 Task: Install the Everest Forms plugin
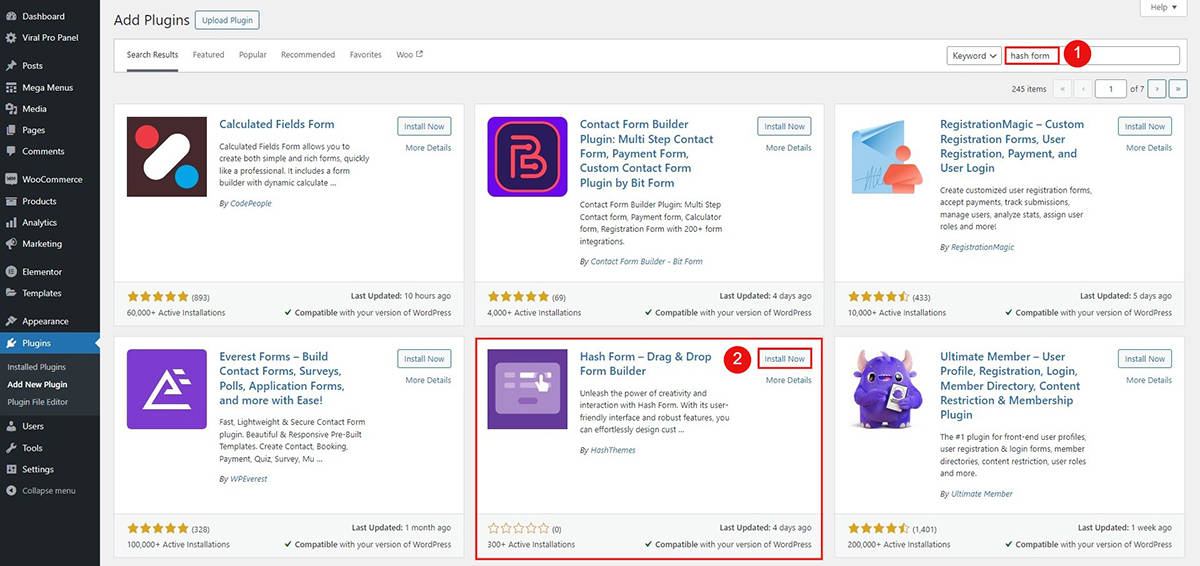(424, 359)
